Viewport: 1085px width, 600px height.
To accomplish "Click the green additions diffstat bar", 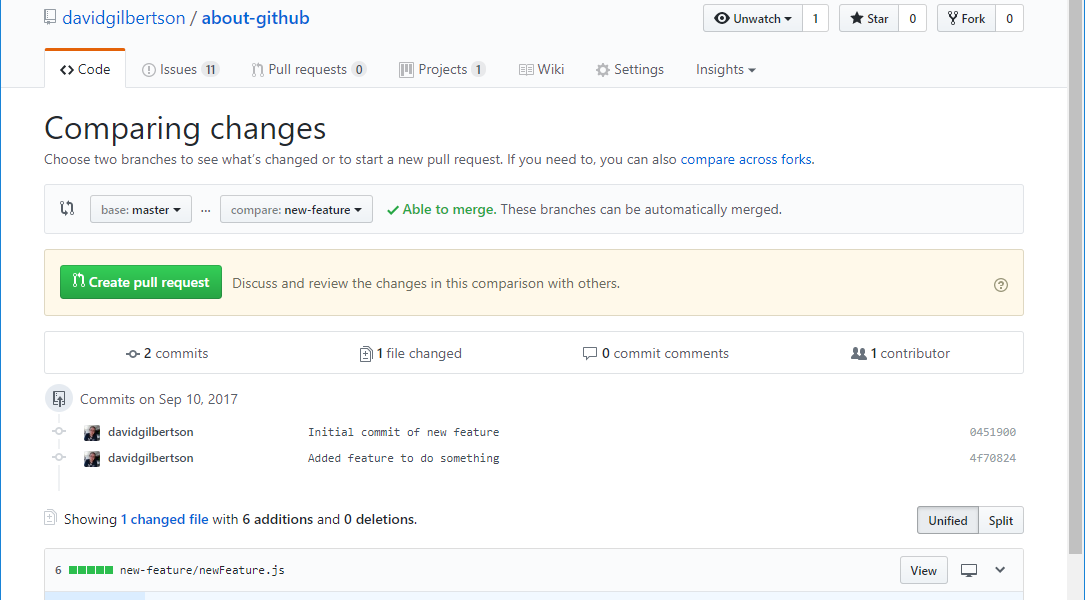I will [91, 570].
